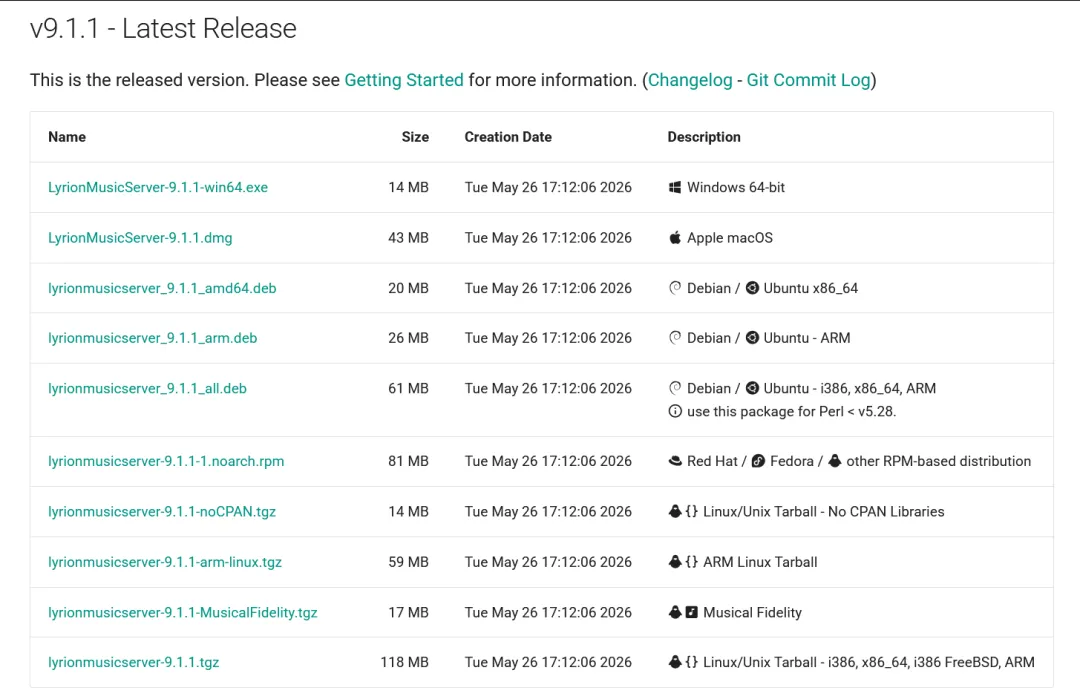The image size is (1080, 699).
Task: Download LyrionMusicServer-9.1.1.dmg
Action: (x=140, y=238)
